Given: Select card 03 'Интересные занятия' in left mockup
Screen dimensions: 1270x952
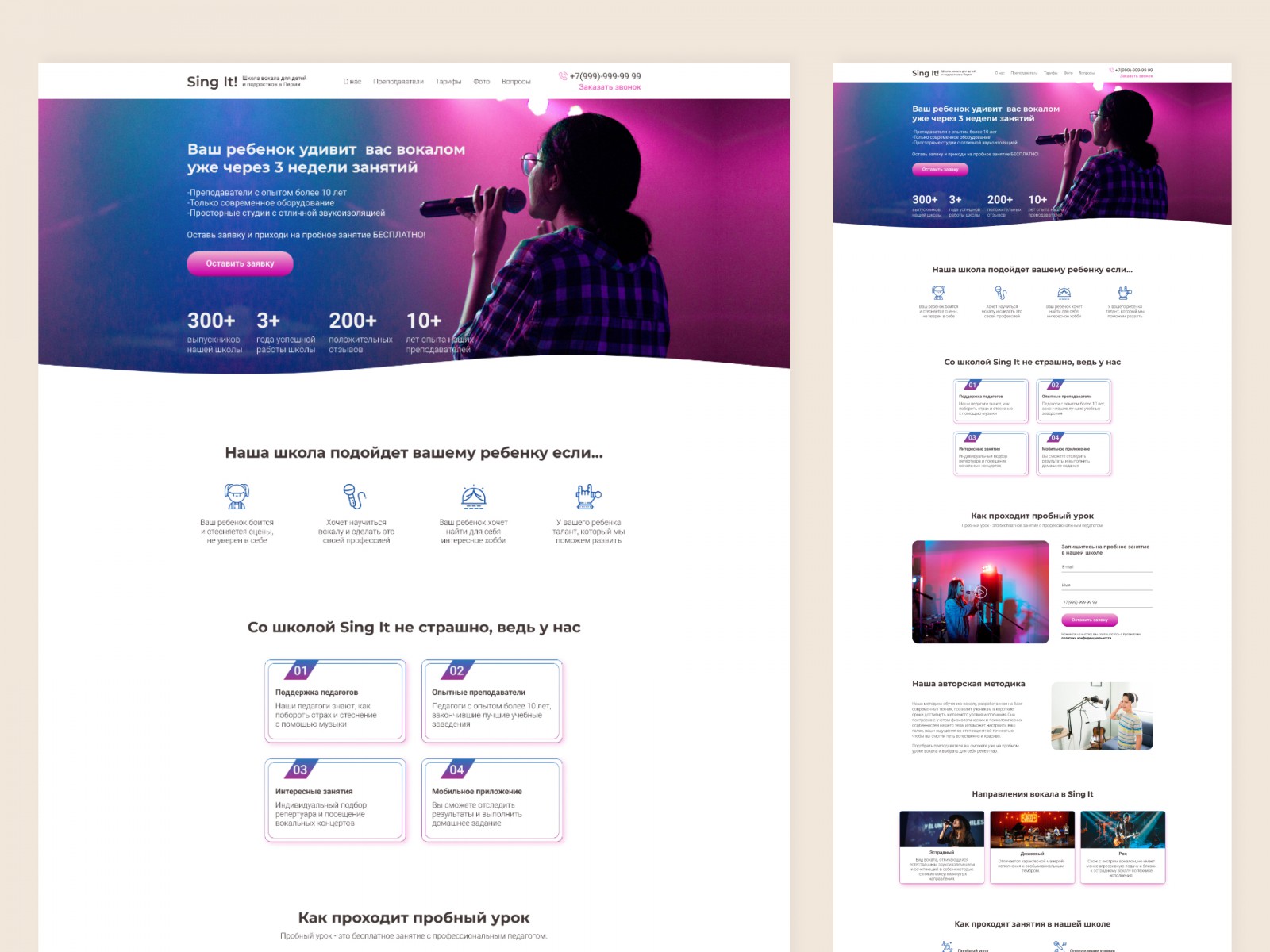Looking at the screenshot, I should [x=335, y=800].
